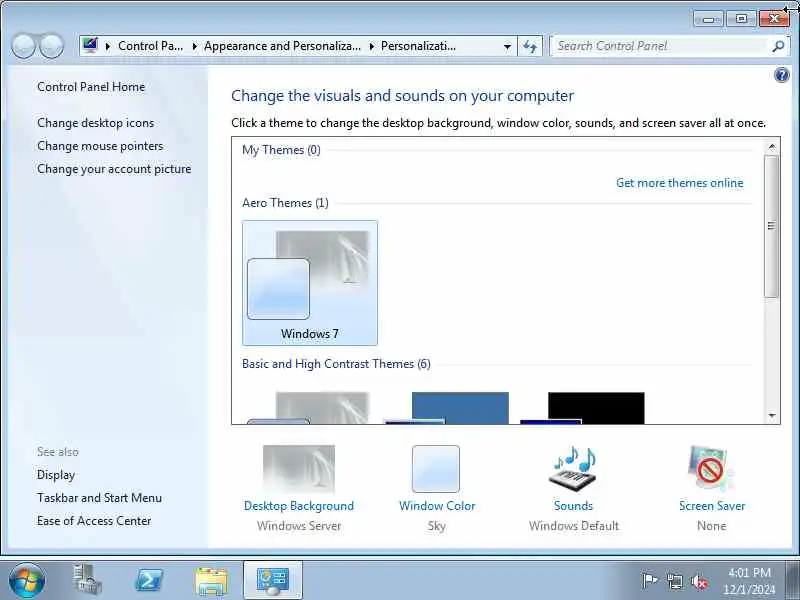Click the Control Panel taskbar button
The height and width of the screenshot is (600, 800).
click(x=273, y=580)
